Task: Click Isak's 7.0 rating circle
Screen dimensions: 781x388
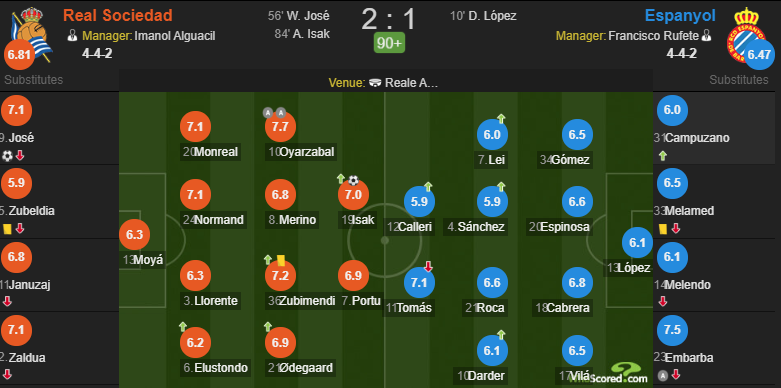Action: click(353, 195)
